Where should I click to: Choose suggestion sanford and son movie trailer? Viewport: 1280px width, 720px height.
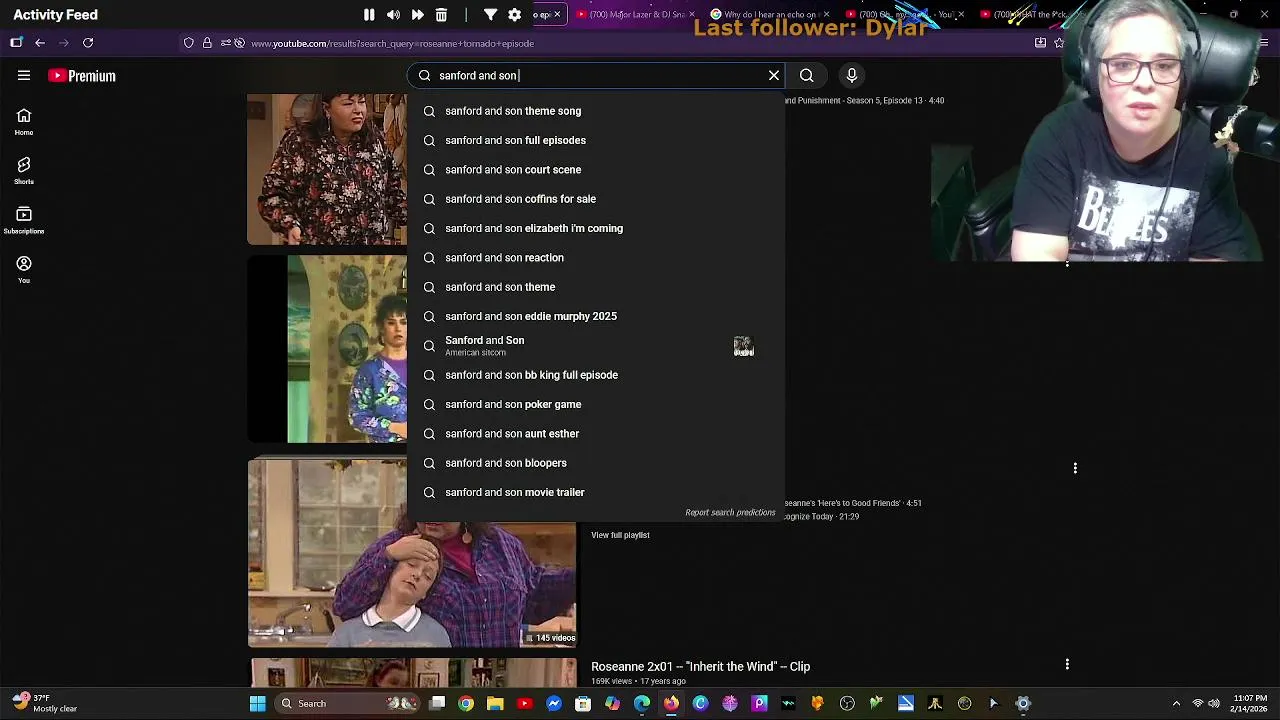tap(596, 492)
